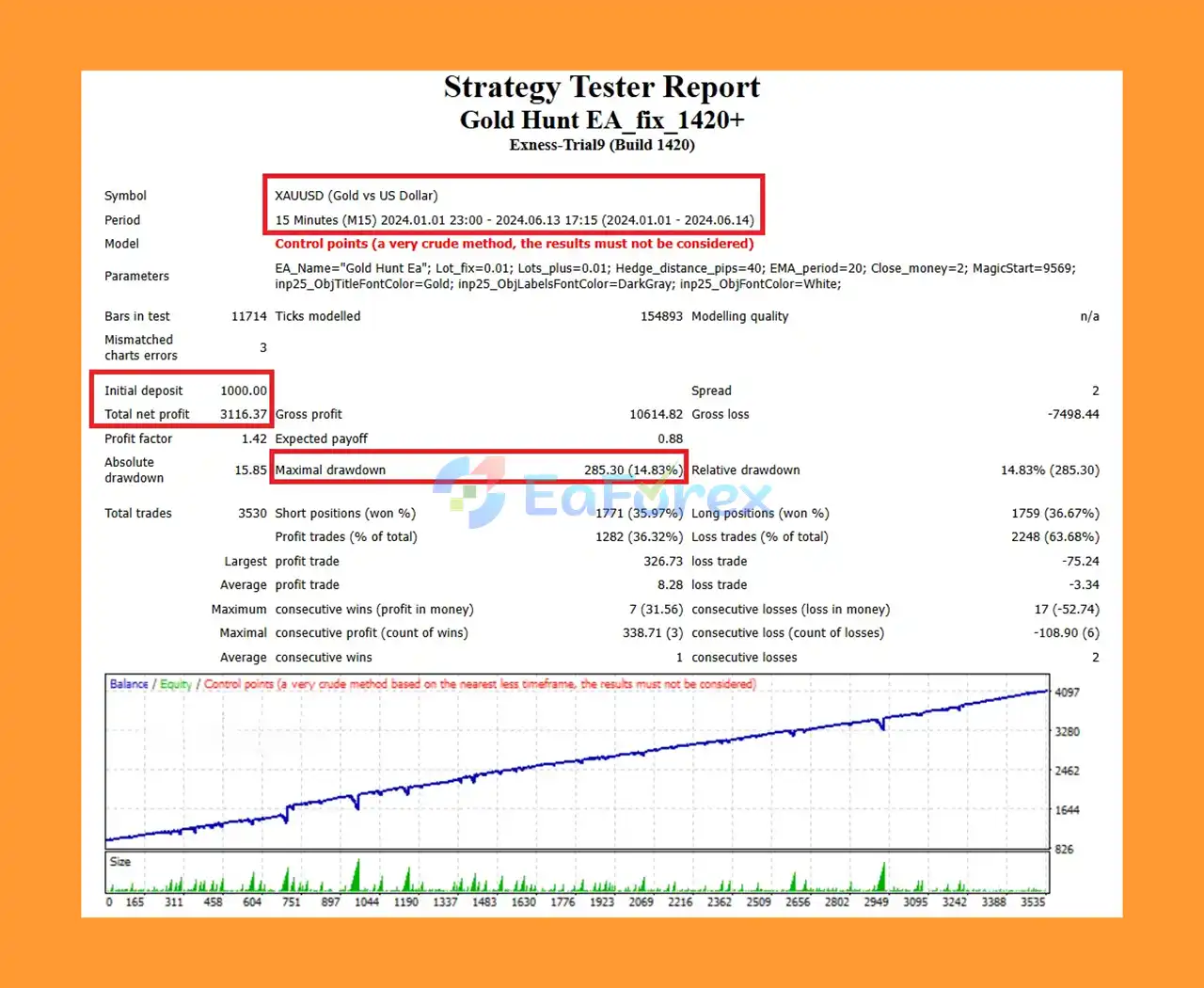The height and width of the screenshot is (988, 1204).
Task: Select the Loss trades value 2248 (63.68%)
Action: click(1055, 536)
